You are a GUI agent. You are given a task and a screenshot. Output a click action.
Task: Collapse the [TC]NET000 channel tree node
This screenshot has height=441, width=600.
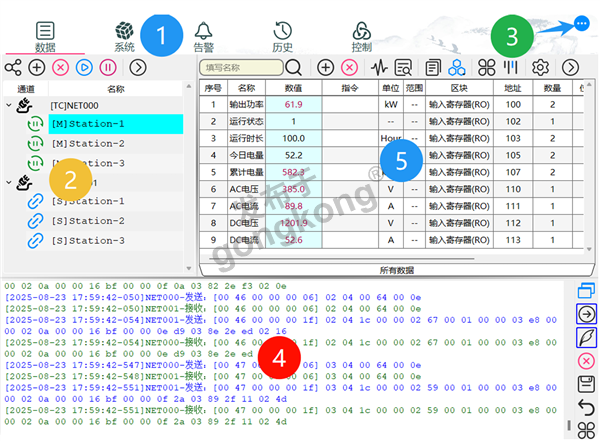coord(8,104)
